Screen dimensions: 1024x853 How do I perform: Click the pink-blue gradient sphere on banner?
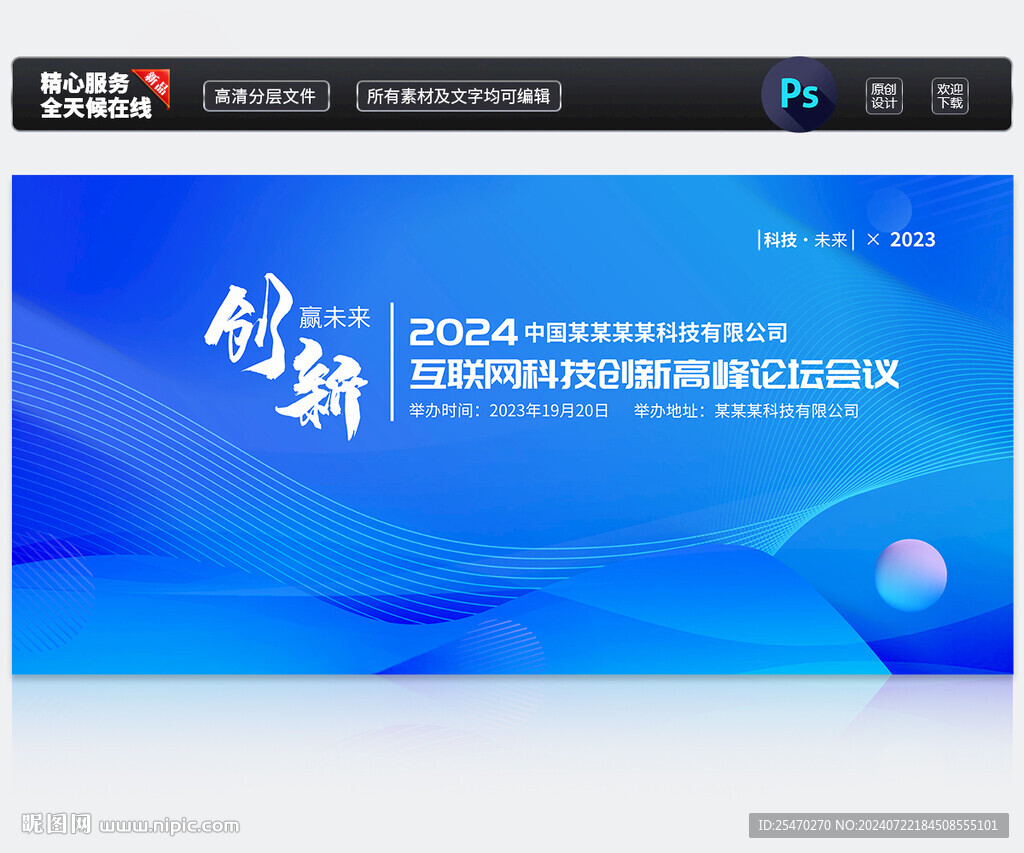911,575
